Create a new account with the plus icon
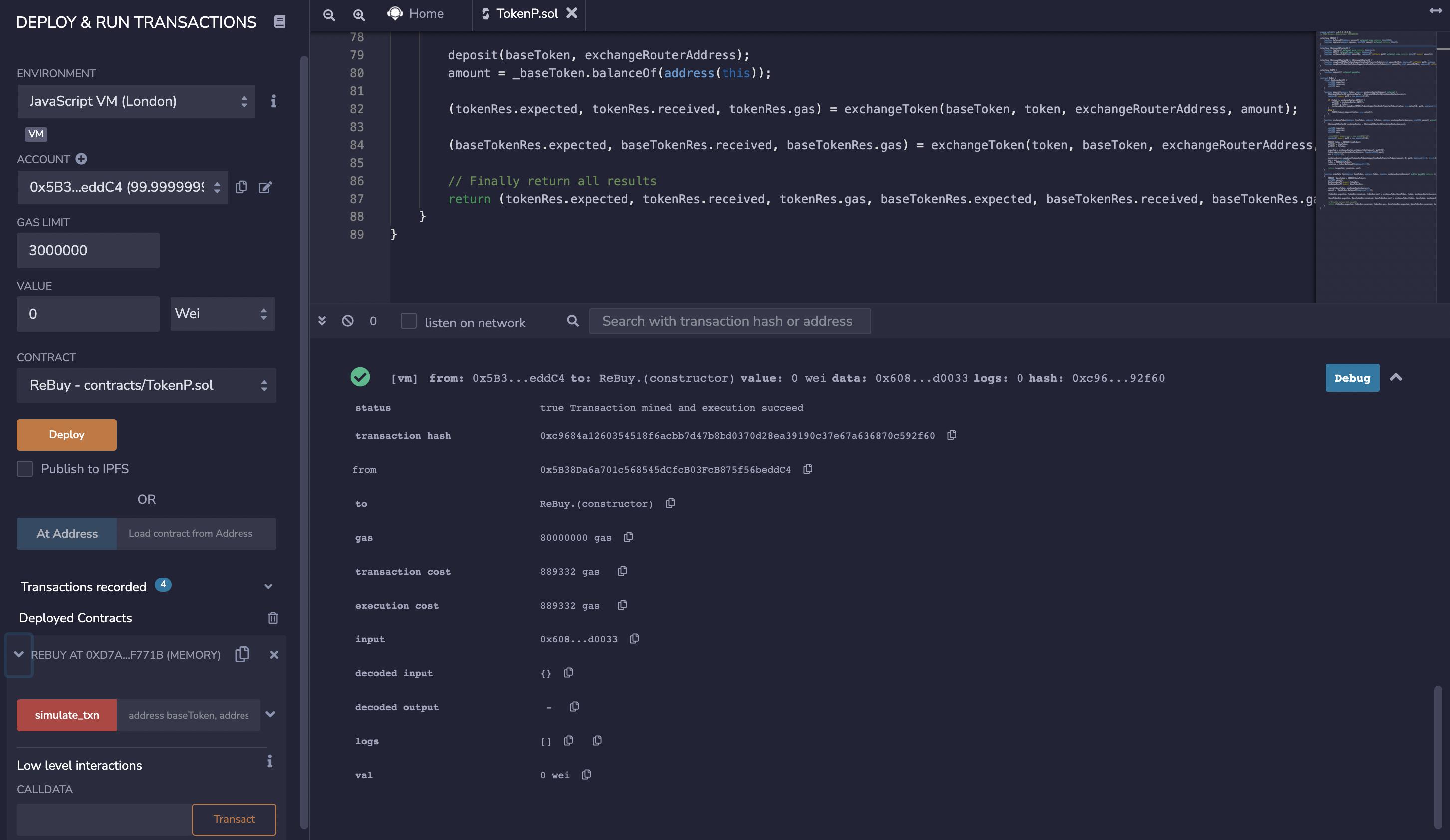 click(81, 159)
